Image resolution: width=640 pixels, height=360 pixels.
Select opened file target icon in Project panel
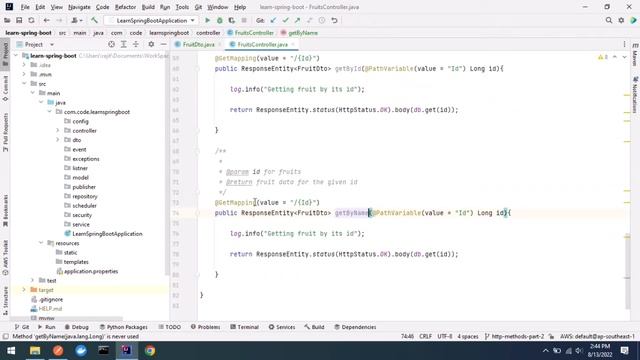click(111, 44)
